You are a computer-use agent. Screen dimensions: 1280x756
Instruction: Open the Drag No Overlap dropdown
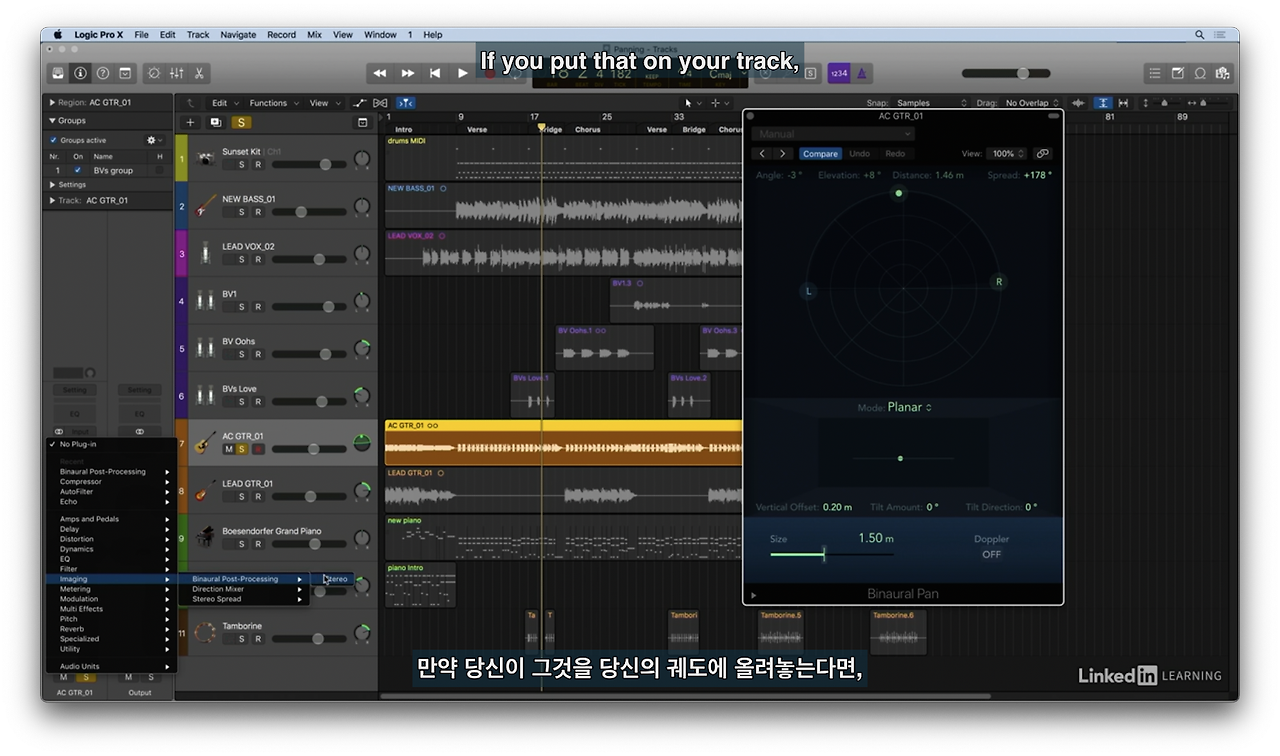[1033, 103]
